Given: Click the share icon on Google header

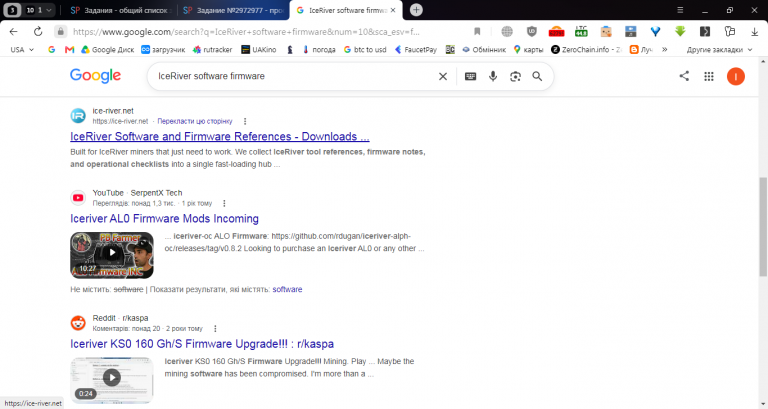Looking at the screenshot, I should [x=684, y=76].
